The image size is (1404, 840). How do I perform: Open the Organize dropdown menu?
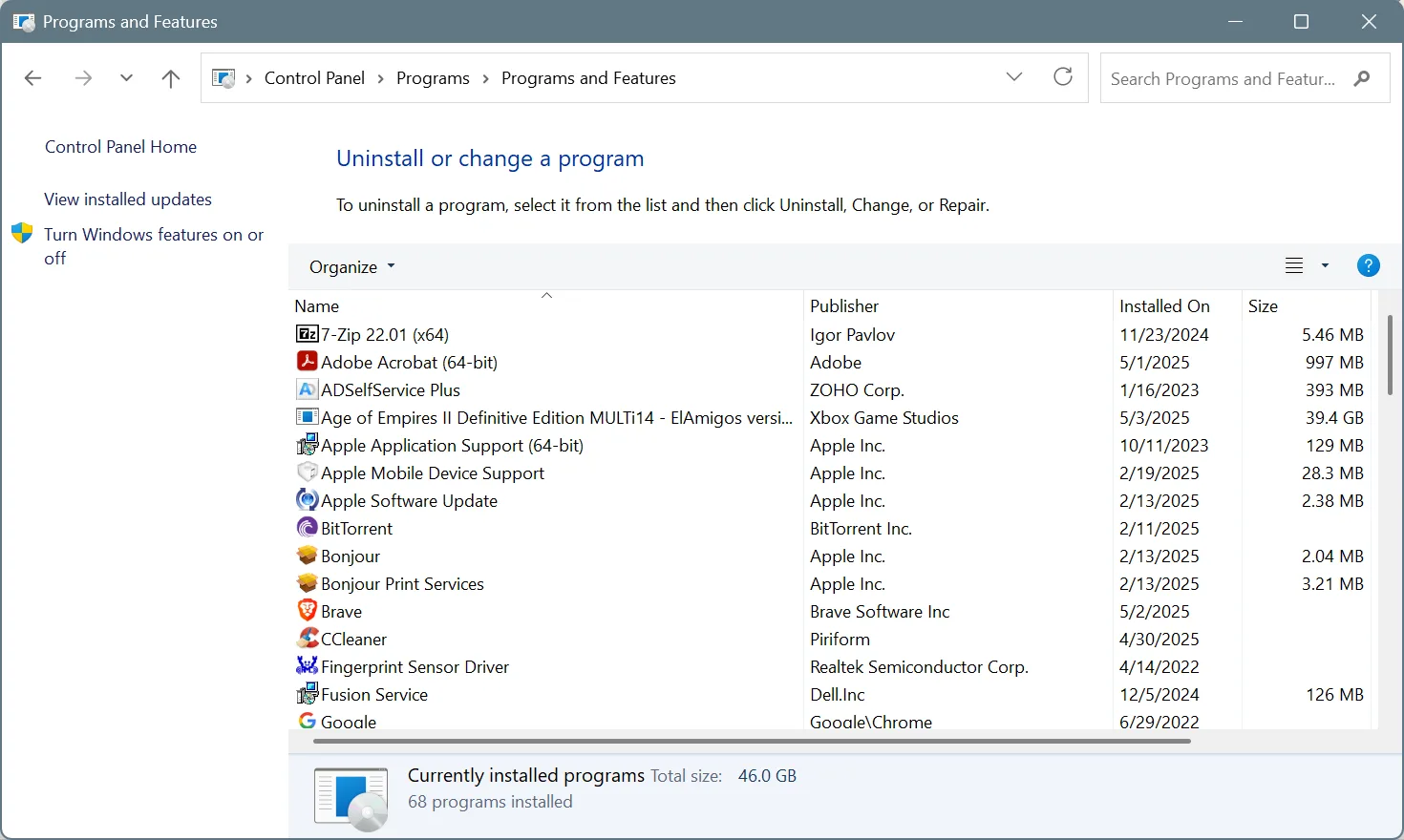351,267
